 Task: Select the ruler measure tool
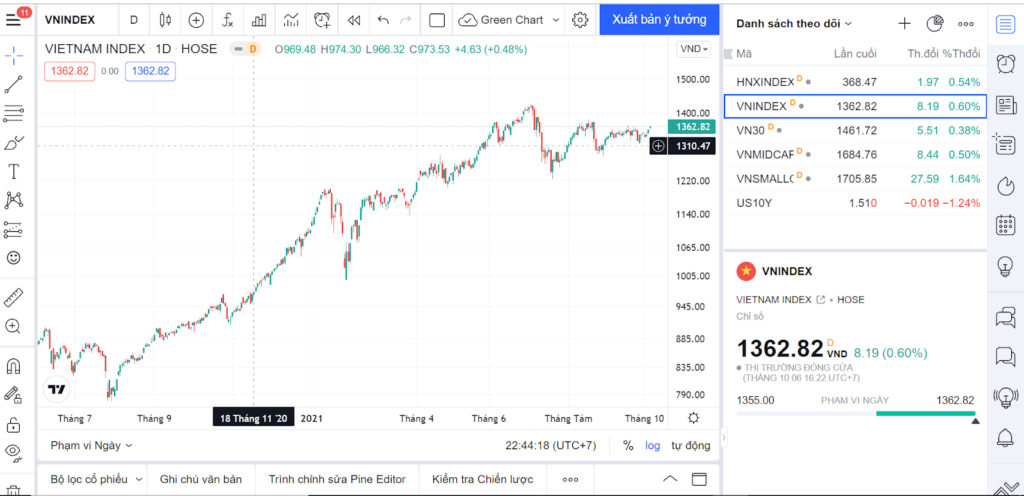(x=14, y=298)
